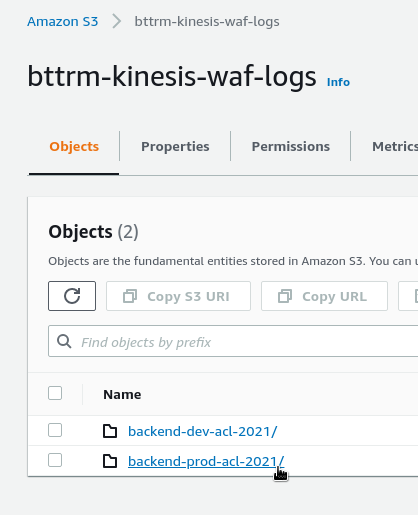Click the partially visible button after Copy URL
This screenshot has height=515, width=418.
coord(408,296)
